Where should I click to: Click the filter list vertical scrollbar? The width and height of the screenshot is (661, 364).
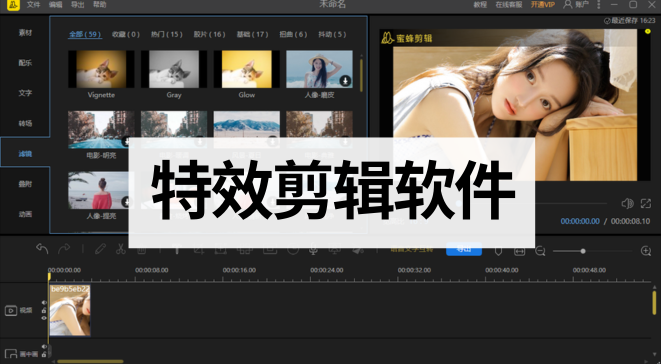pos(361,75)
